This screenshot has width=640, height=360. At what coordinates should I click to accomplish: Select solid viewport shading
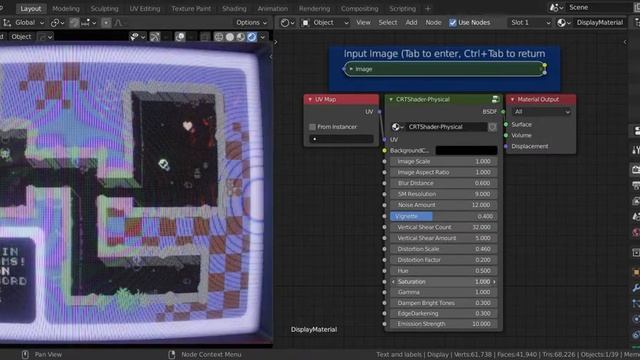tap(230, 37)
